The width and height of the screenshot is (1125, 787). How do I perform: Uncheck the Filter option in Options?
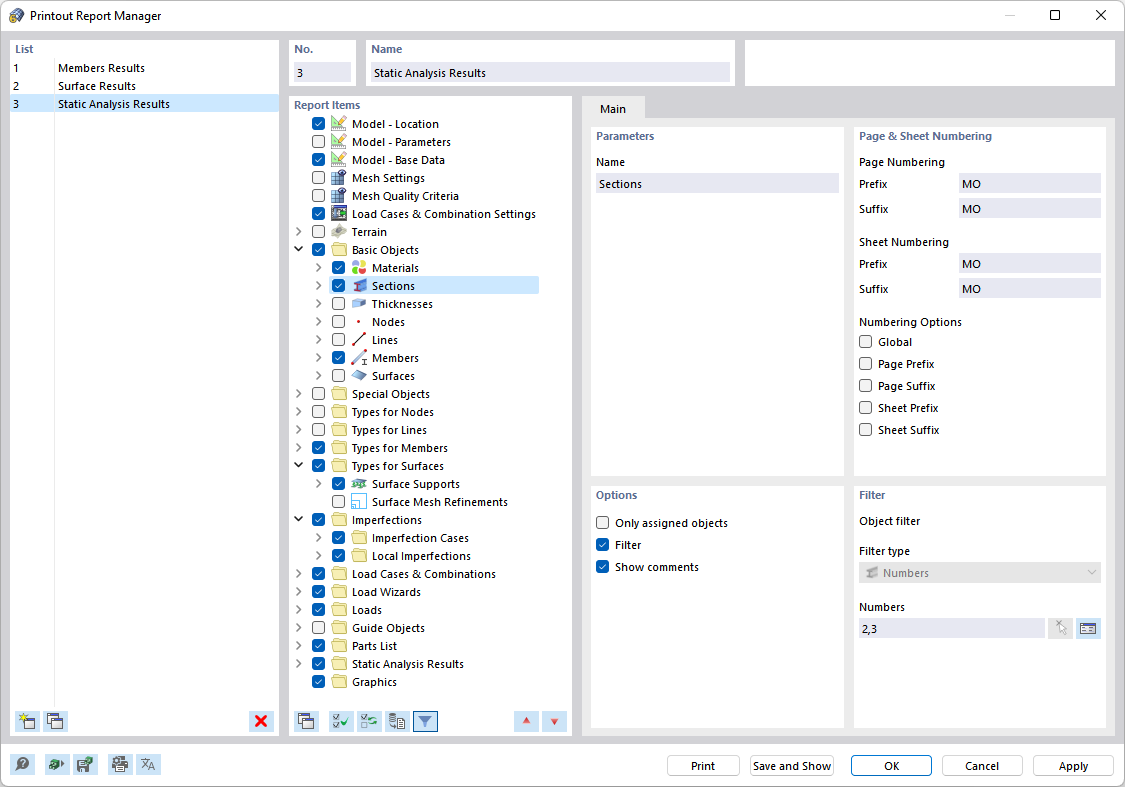[603, 545]
